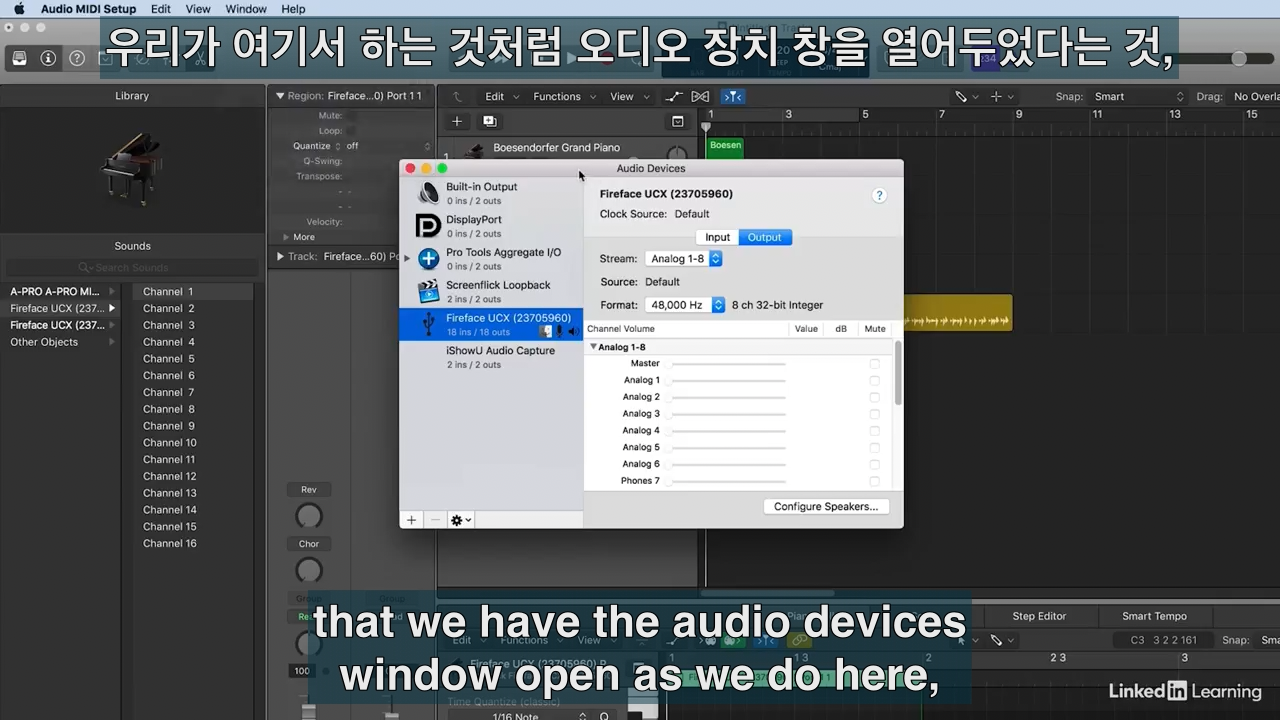This screenshot has height=720, width=1280.
Task: Toggle the automation view button in Logic
Action: click(674, 97)
